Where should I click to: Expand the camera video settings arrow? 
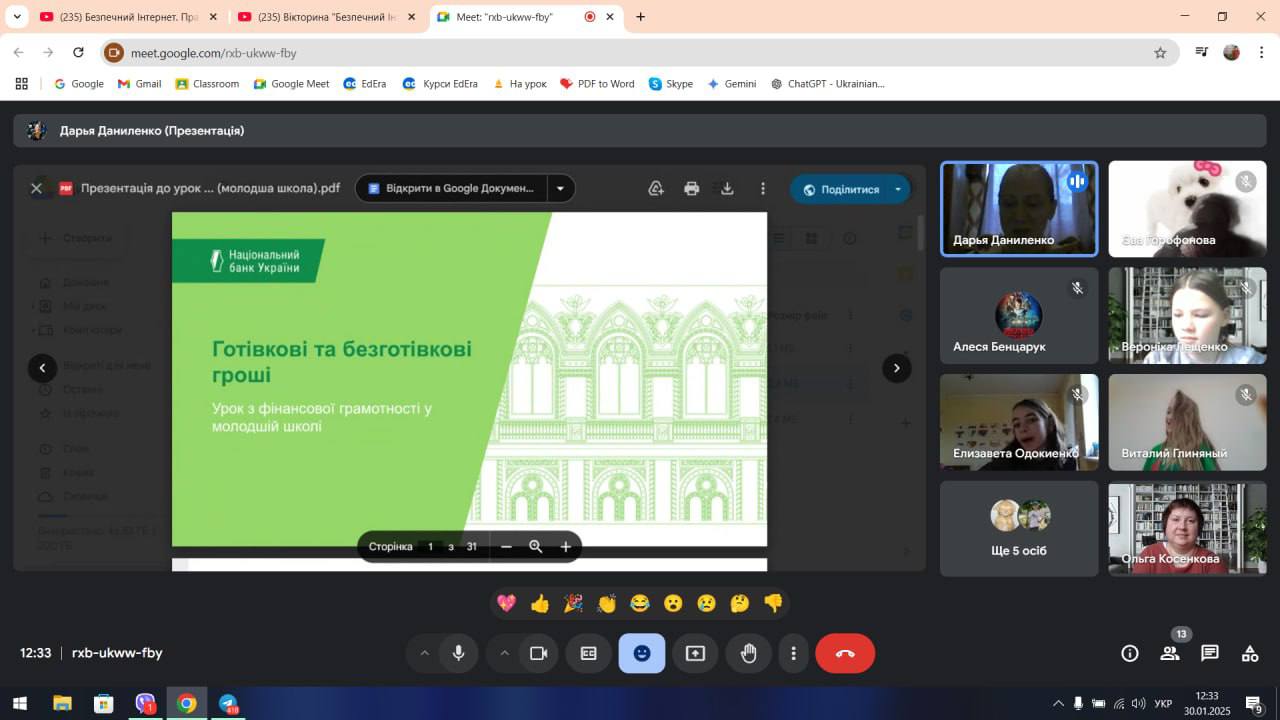504,653
